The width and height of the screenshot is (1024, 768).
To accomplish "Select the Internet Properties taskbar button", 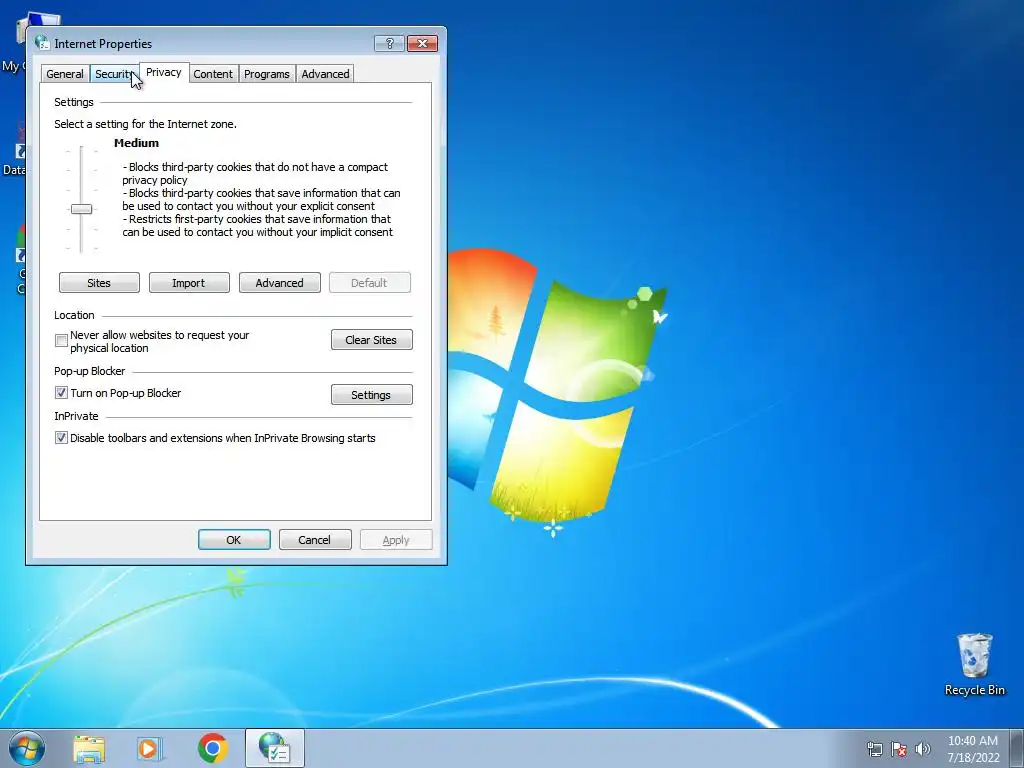I will 275,748.
